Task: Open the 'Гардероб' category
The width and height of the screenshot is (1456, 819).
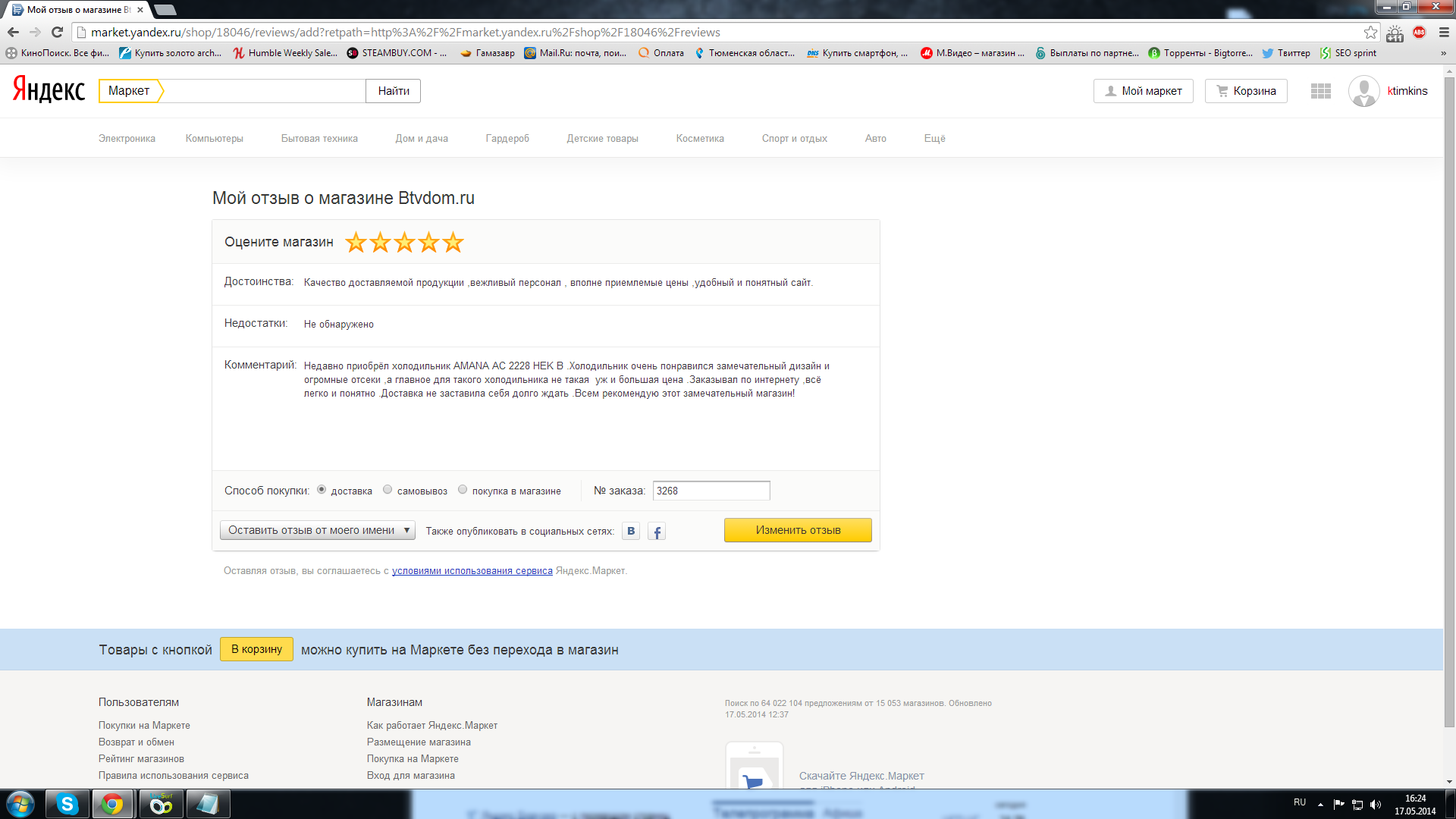Action: (x=507, y=139)
